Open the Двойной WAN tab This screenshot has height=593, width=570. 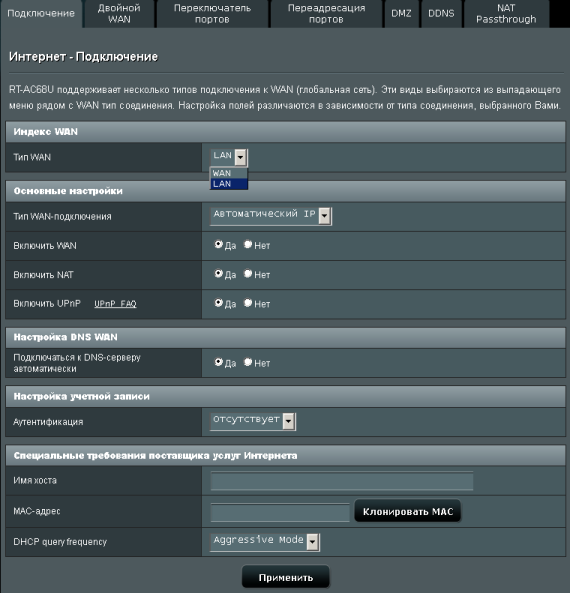pyautogui.click(x=119, y=14)
